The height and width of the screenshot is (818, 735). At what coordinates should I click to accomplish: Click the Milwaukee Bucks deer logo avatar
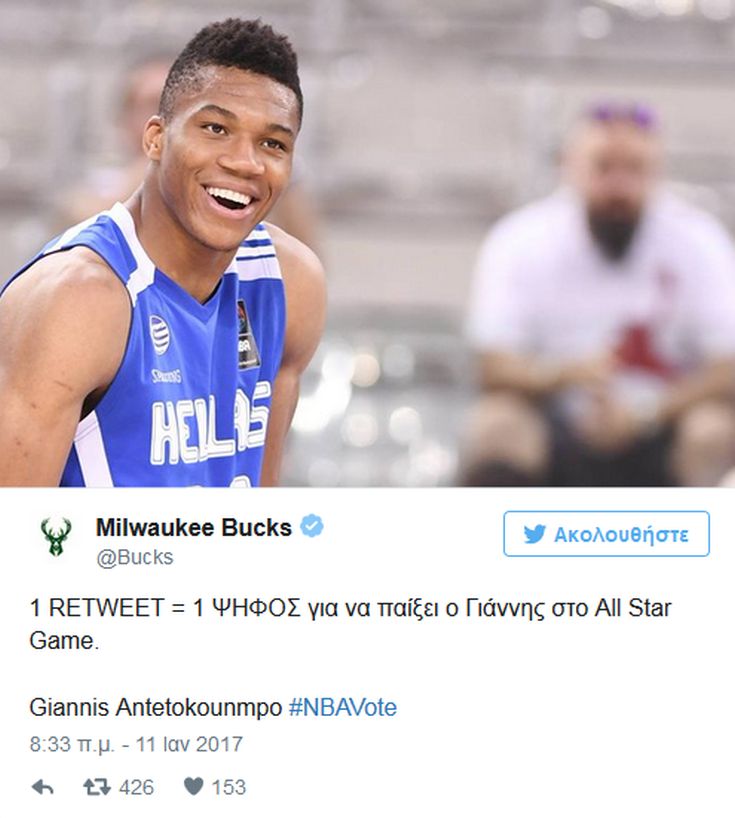tap(56, 536)
